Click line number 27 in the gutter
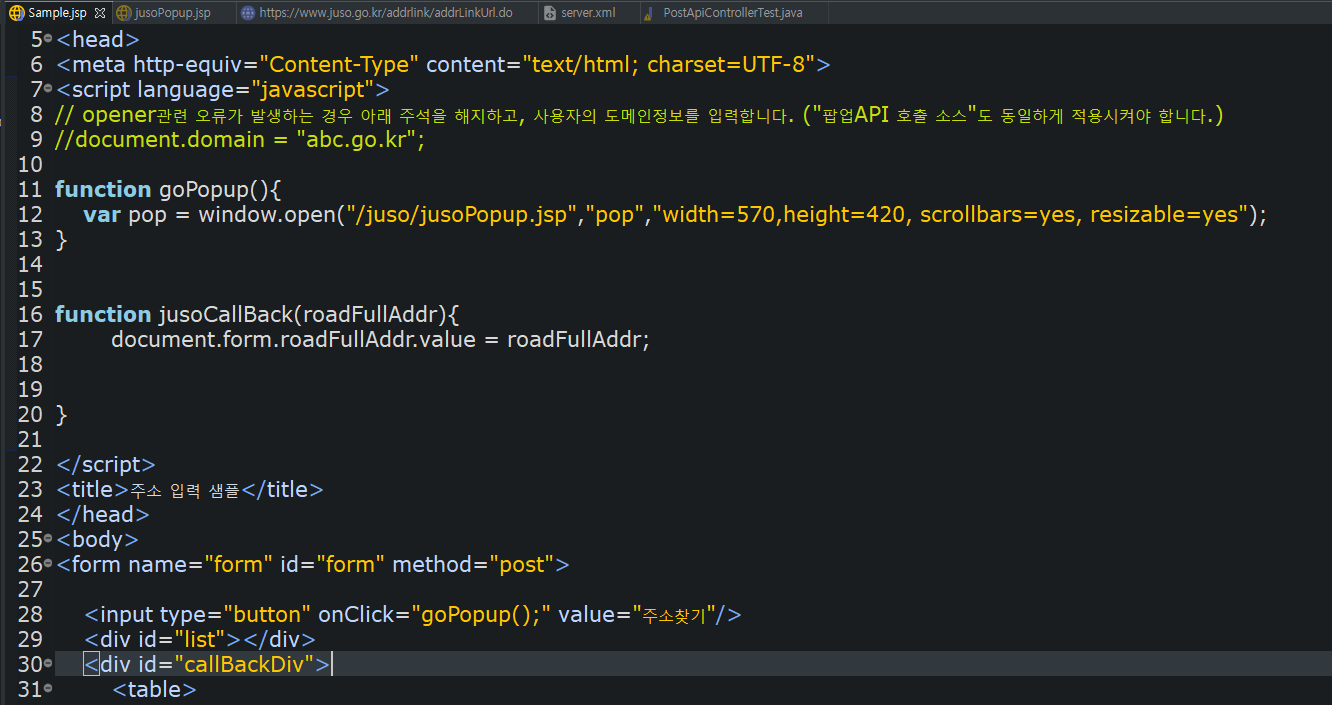 point(30,590)
